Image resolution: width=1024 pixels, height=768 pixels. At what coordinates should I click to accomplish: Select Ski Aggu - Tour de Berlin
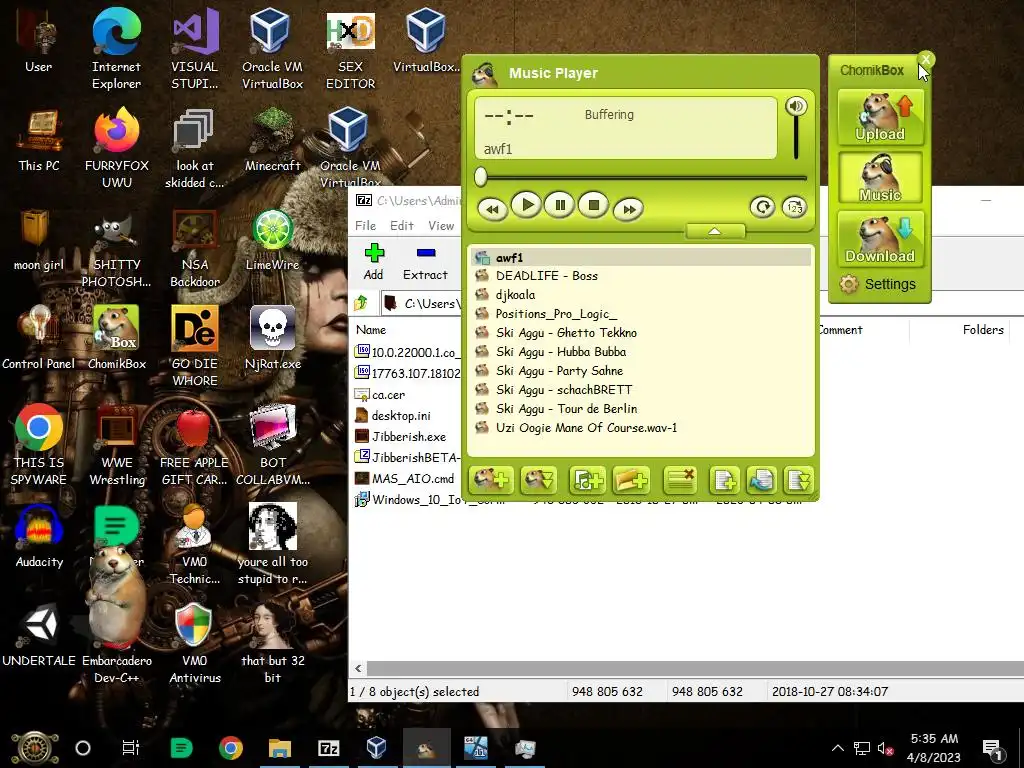click(x=640, y=408)
